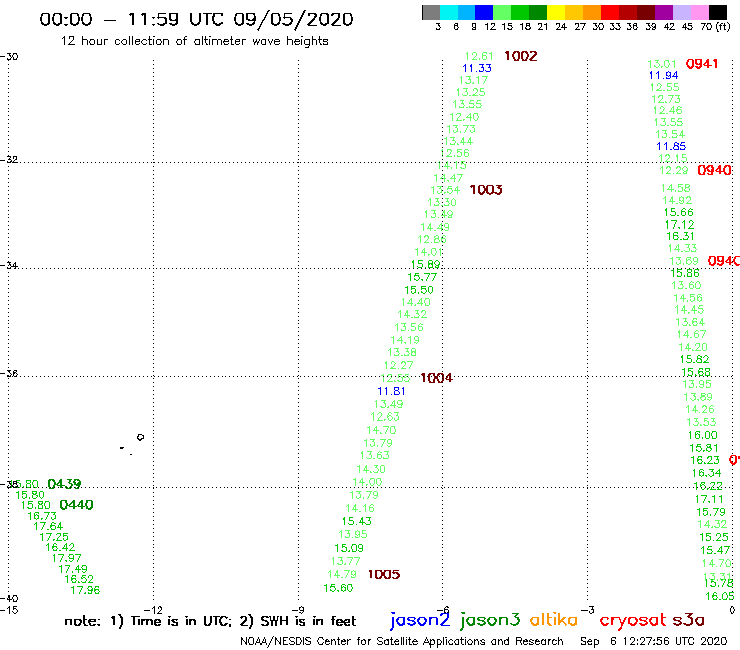Click the legend label '70 (ft)'

[x=715, y=27]
